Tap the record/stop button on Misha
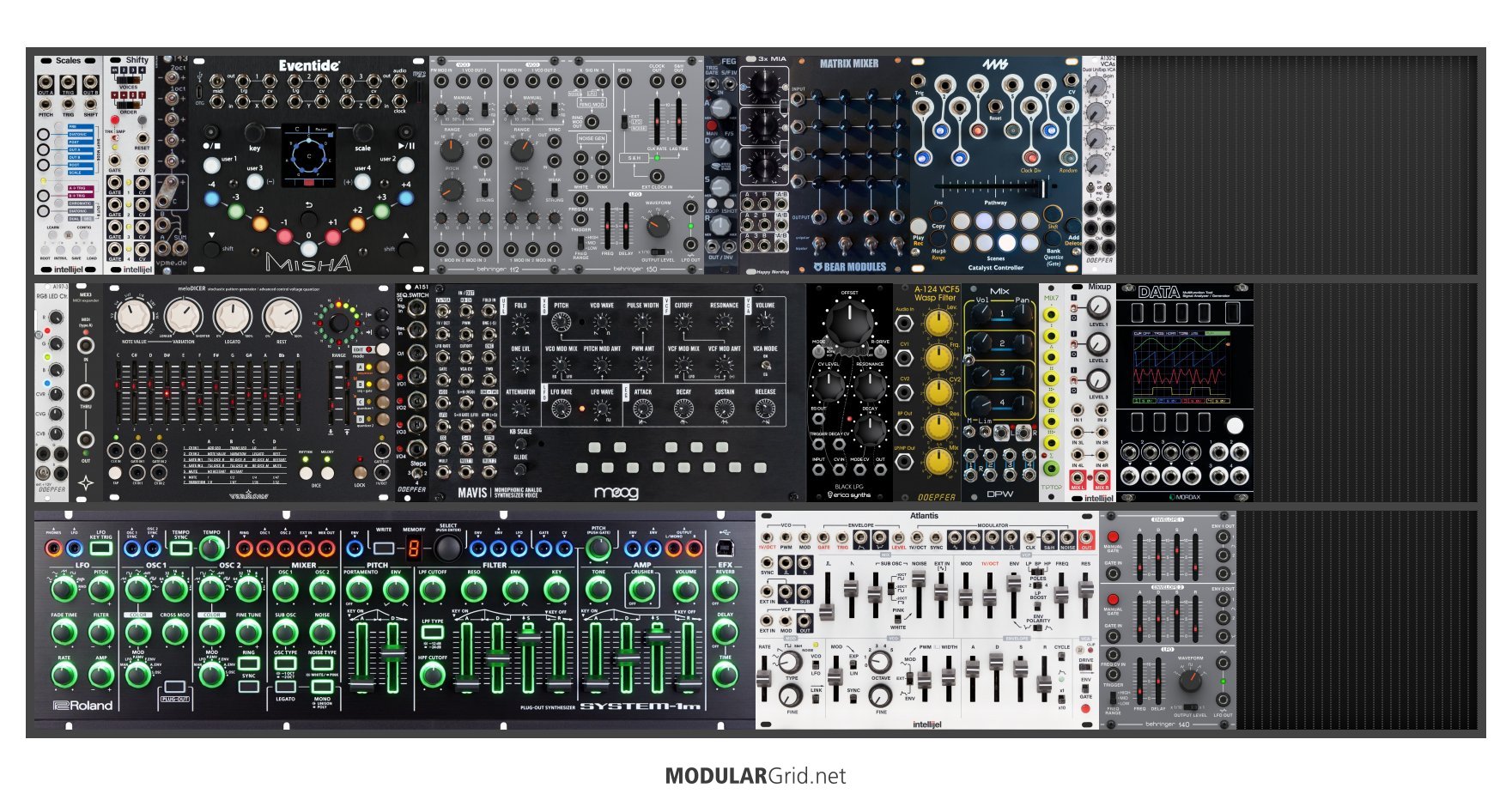Screen dimensions: 1512x794 pos(210,132)
